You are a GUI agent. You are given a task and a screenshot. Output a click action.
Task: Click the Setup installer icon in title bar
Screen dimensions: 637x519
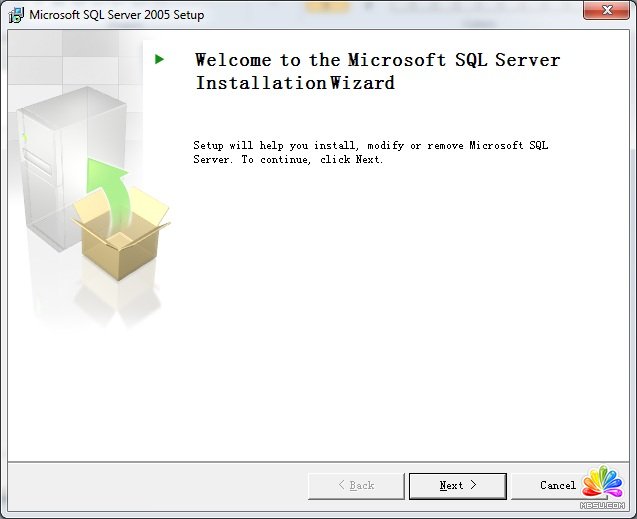[x=16, y=15]
